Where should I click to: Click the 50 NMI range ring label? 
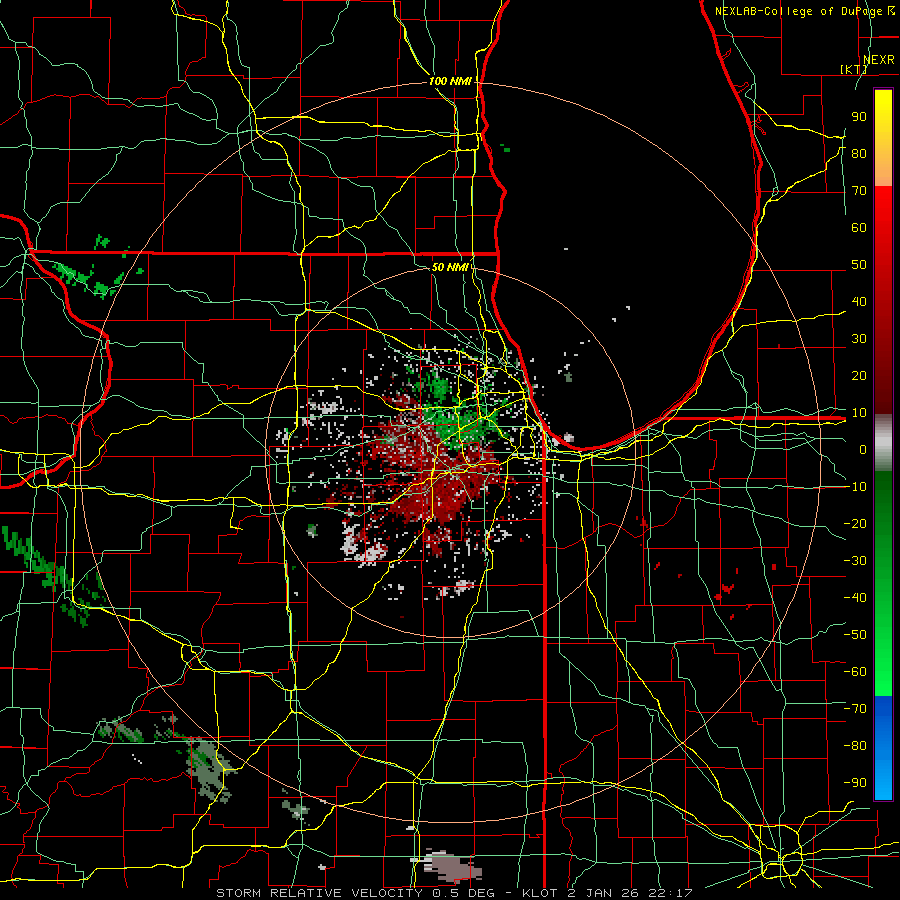(x=450, y=267)
